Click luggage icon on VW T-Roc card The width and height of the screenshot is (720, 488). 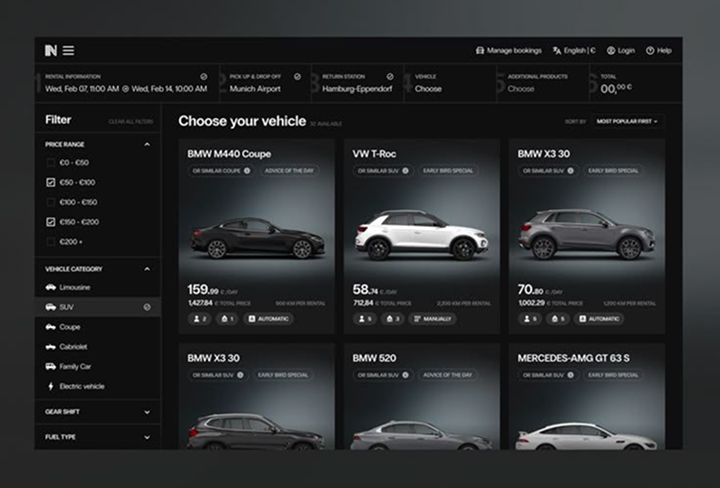click(389, 319)
